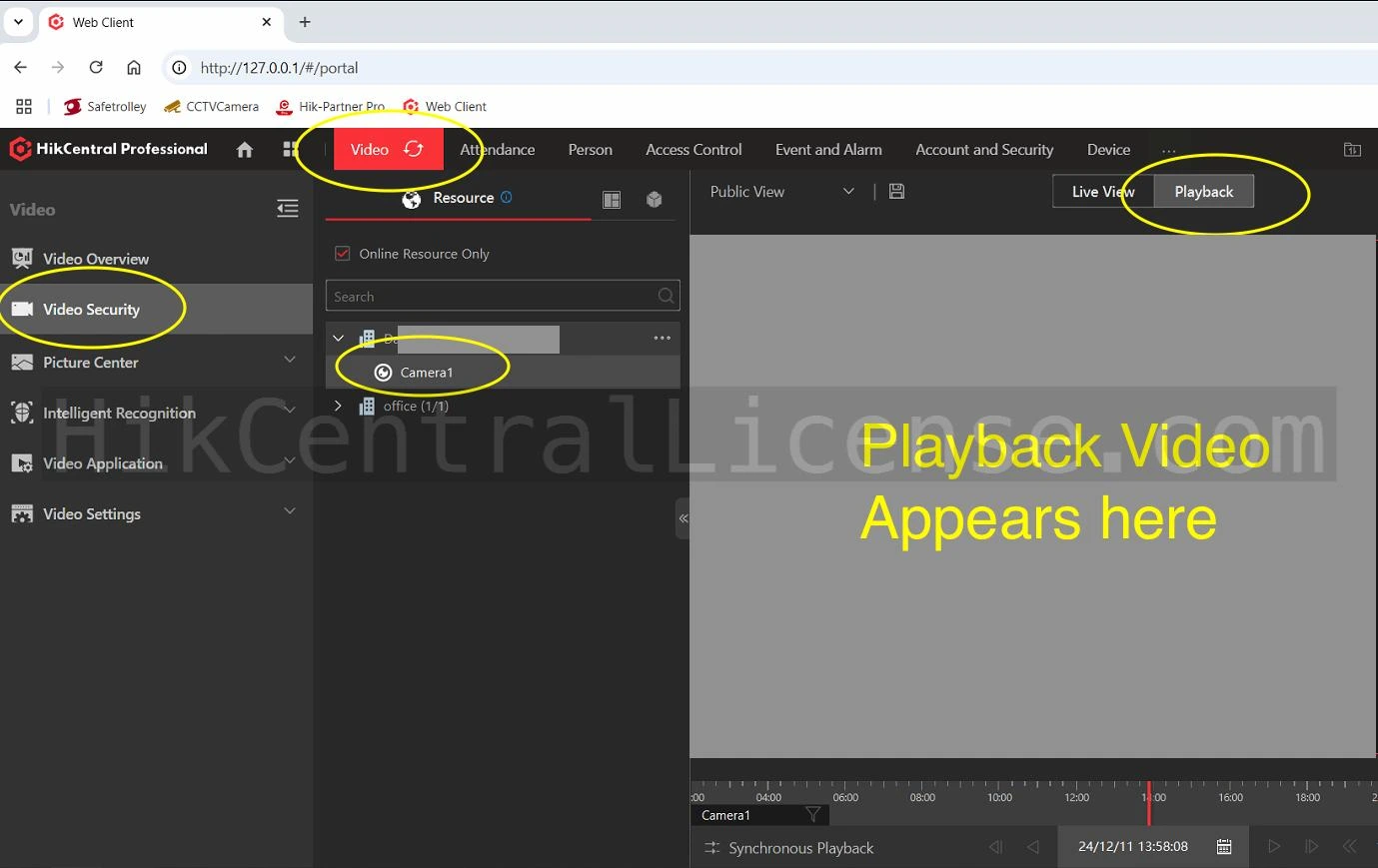
Task: Filter Camera1 recordings with funnel icon
Action: (813, 815)
